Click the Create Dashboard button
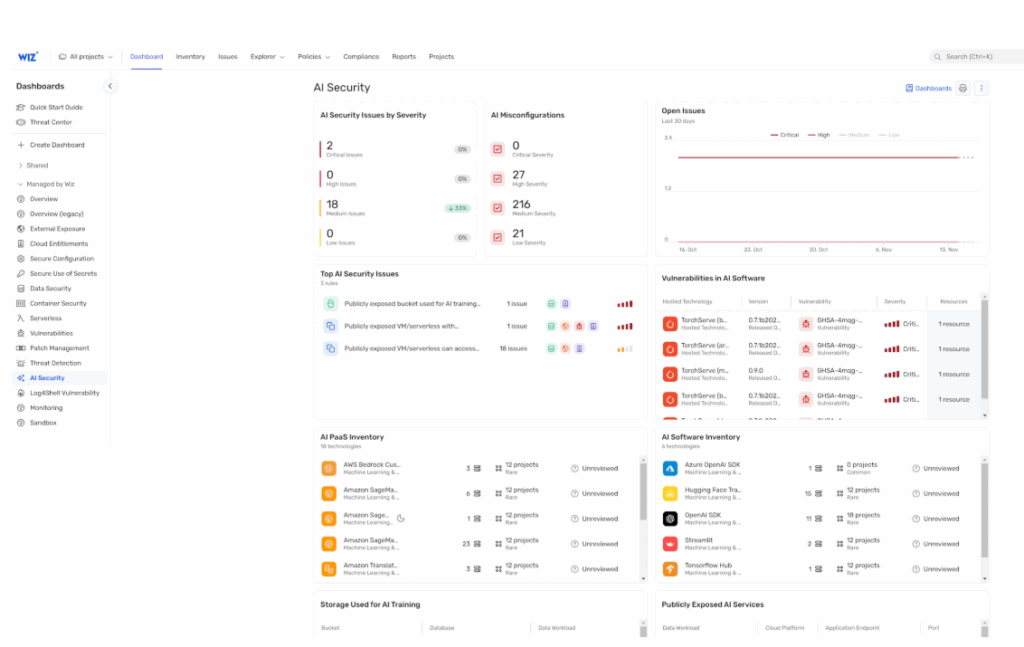The height and width of the screenshot is (647, 1024). (x=56, y=145)
